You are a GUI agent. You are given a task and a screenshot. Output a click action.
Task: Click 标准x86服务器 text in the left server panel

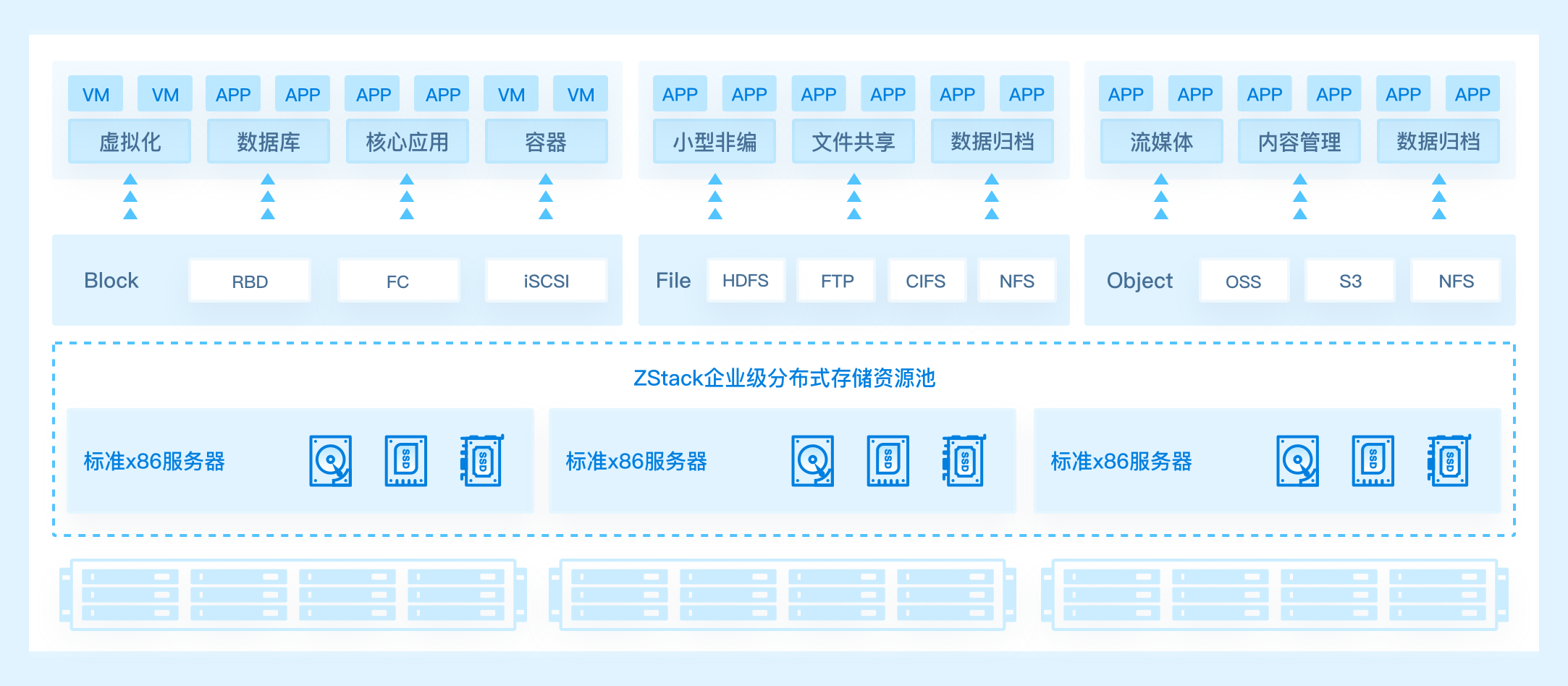(x=154, y=461)
